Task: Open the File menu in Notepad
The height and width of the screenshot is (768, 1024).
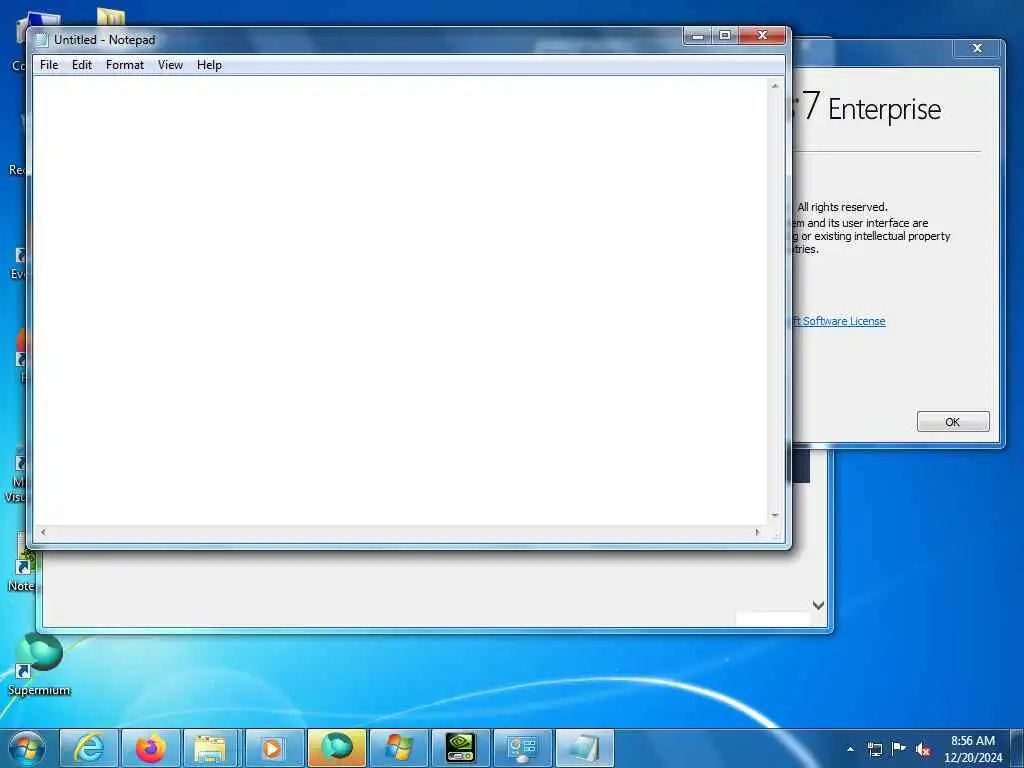Action: (49, 65)
